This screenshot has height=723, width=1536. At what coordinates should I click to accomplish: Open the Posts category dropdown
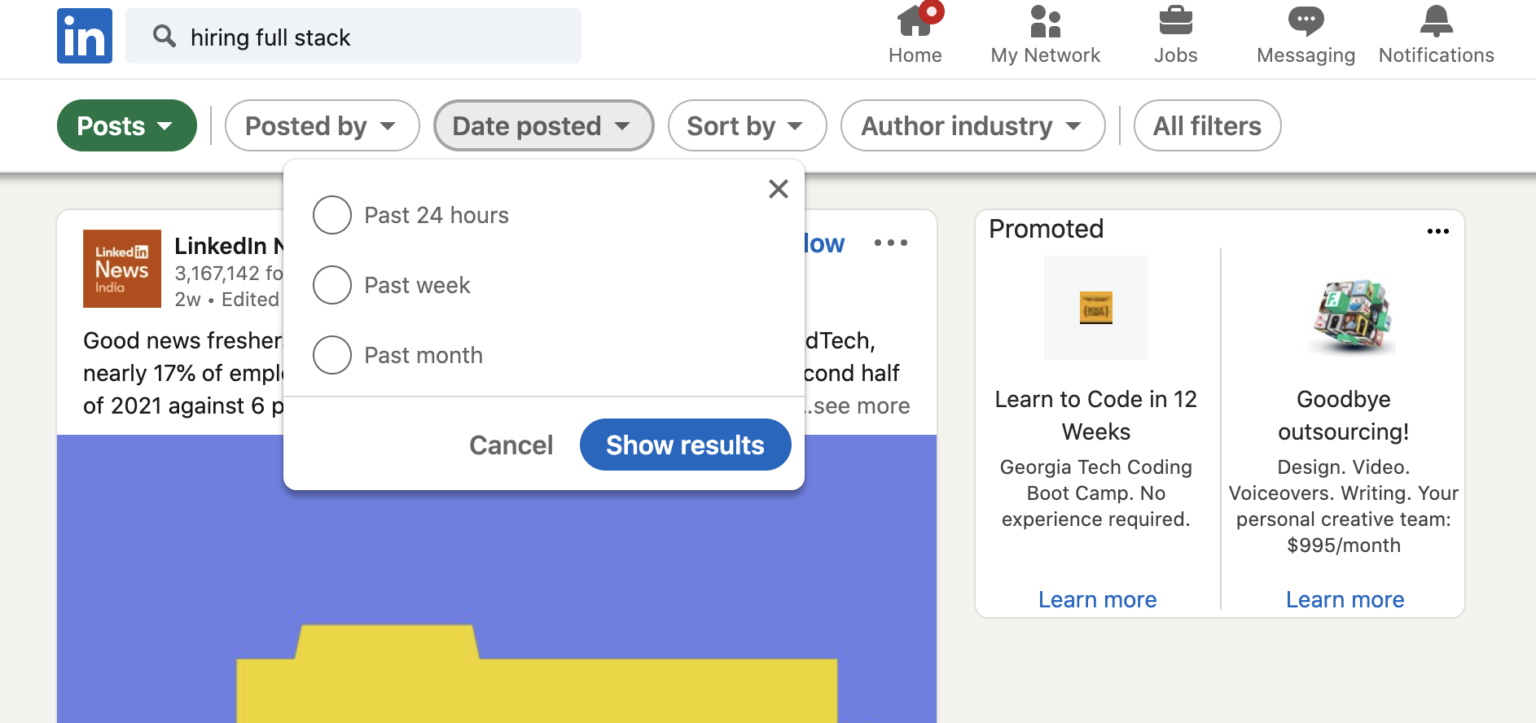pos(126,126)
